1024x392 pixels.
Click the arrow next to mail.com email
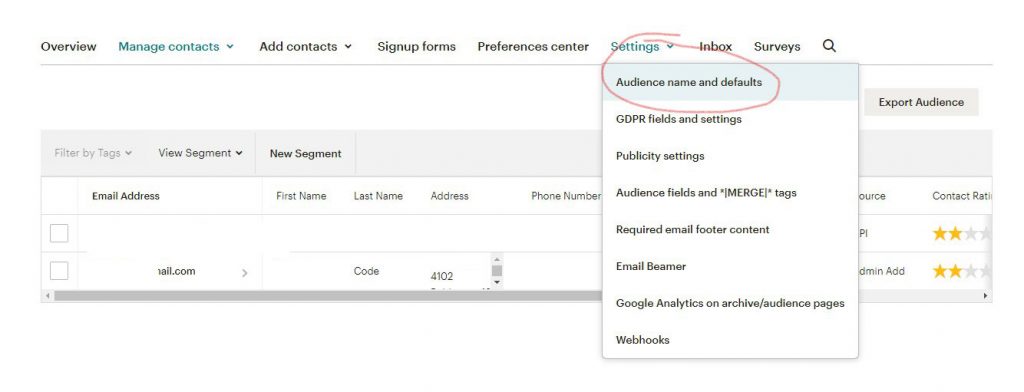tap(245, 273)
